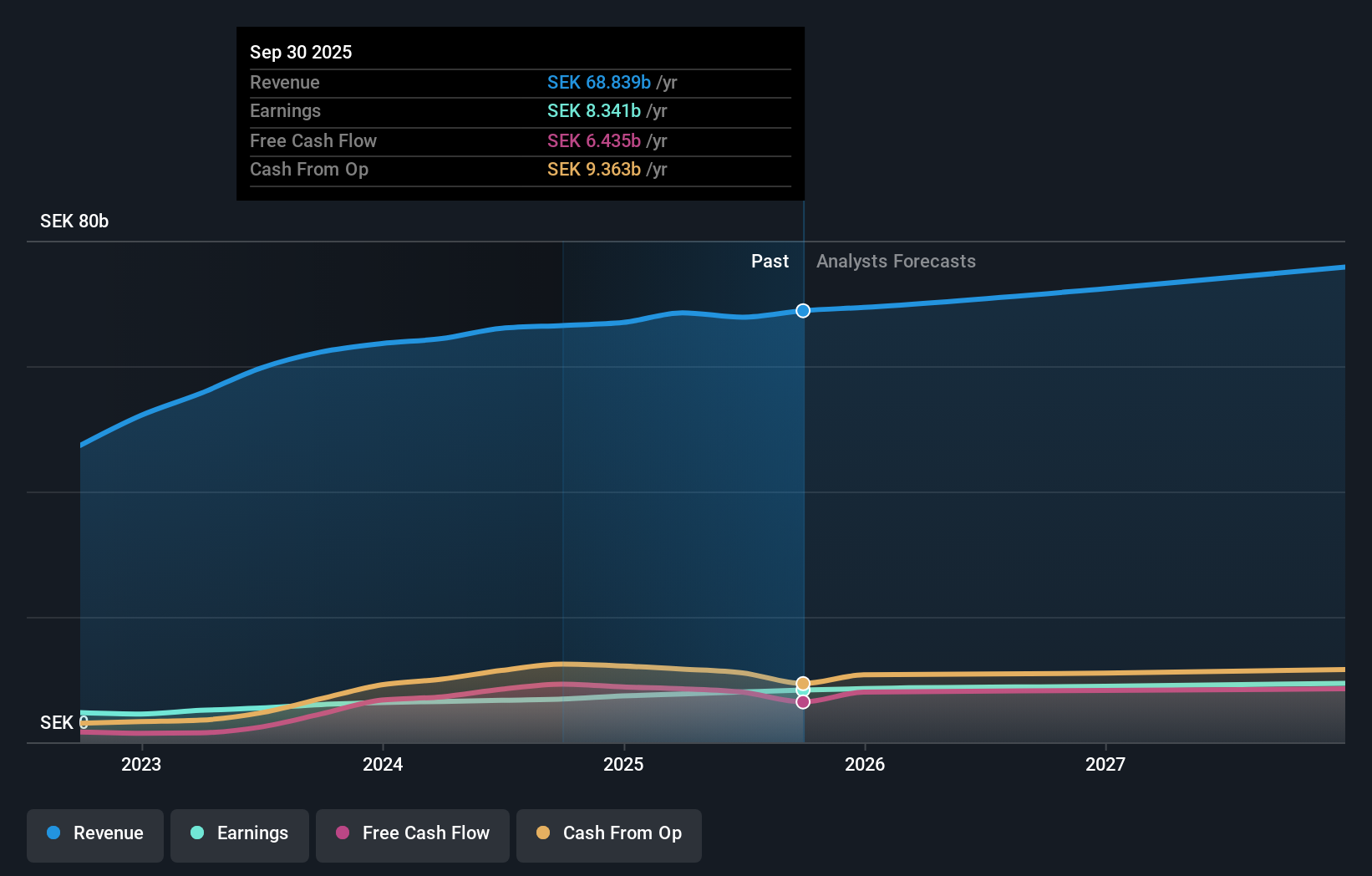Screen dimensions: 1372x876
Task: Collapse the Earnings legend entry
Action: tap(239, 834)
